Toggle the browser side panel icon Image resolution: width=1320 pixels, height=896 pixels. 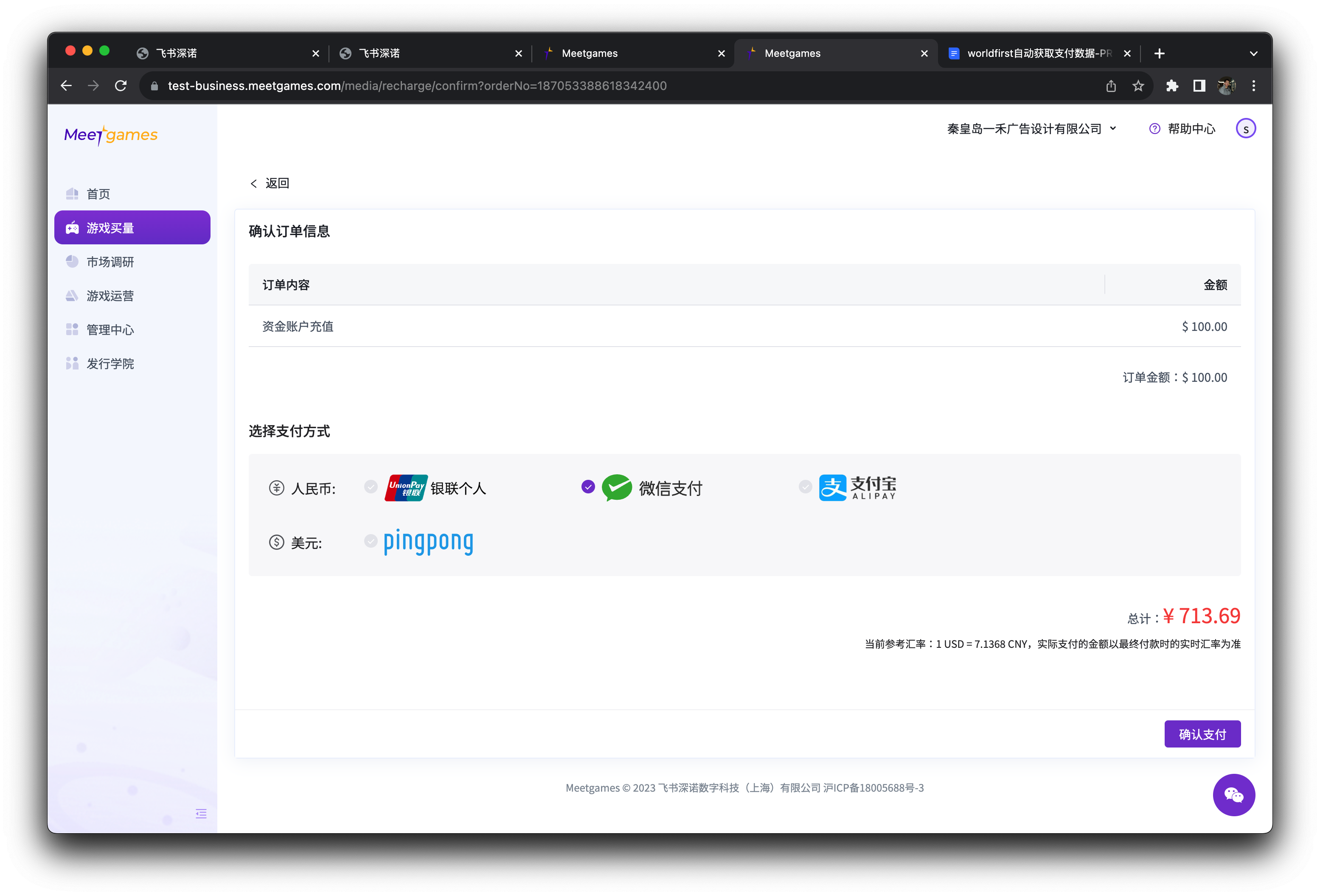1199,86
